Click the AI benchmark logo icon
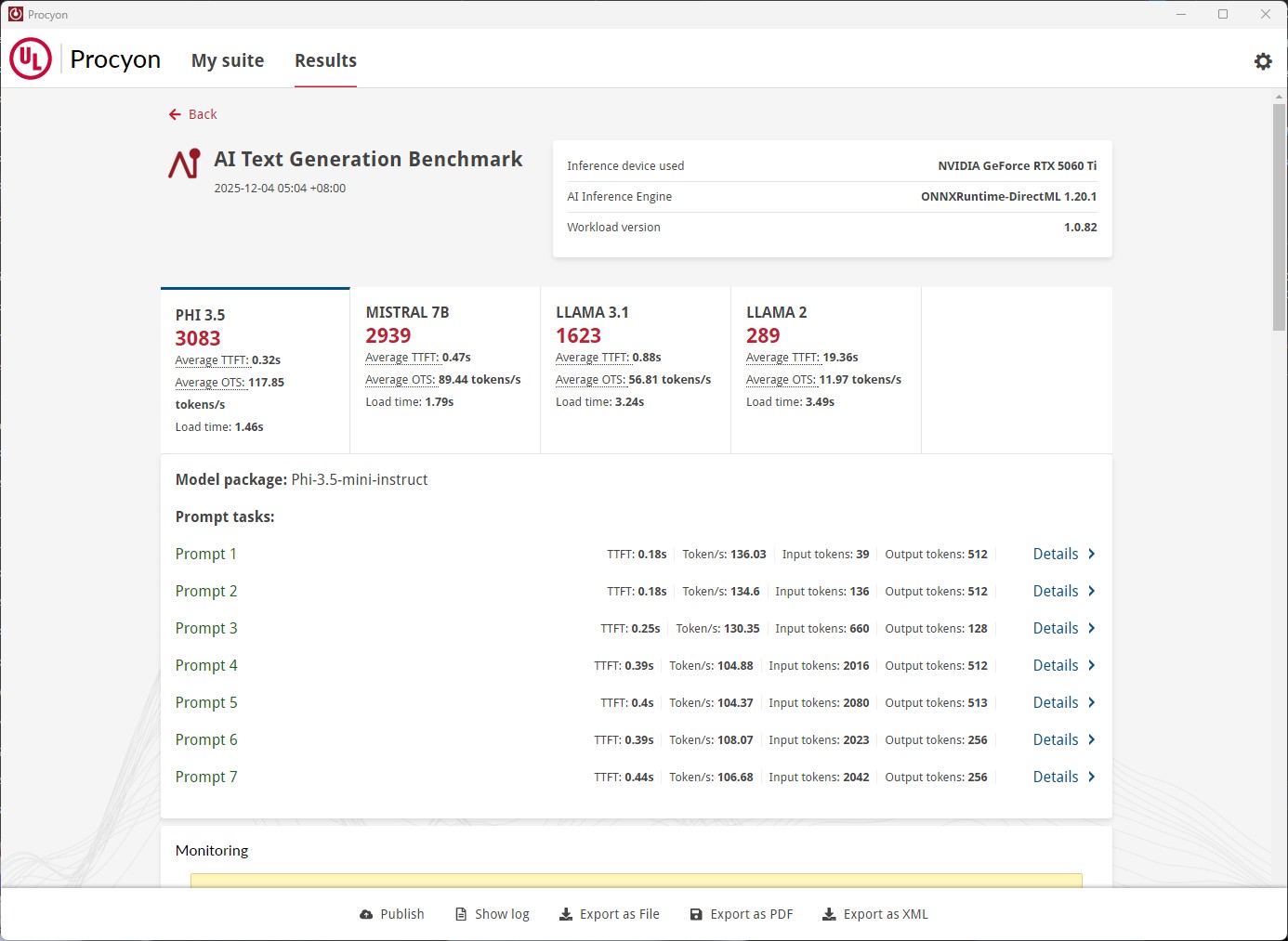Image resolution: width=1288 pixels, height=941 pixels. tap(184, 163)
